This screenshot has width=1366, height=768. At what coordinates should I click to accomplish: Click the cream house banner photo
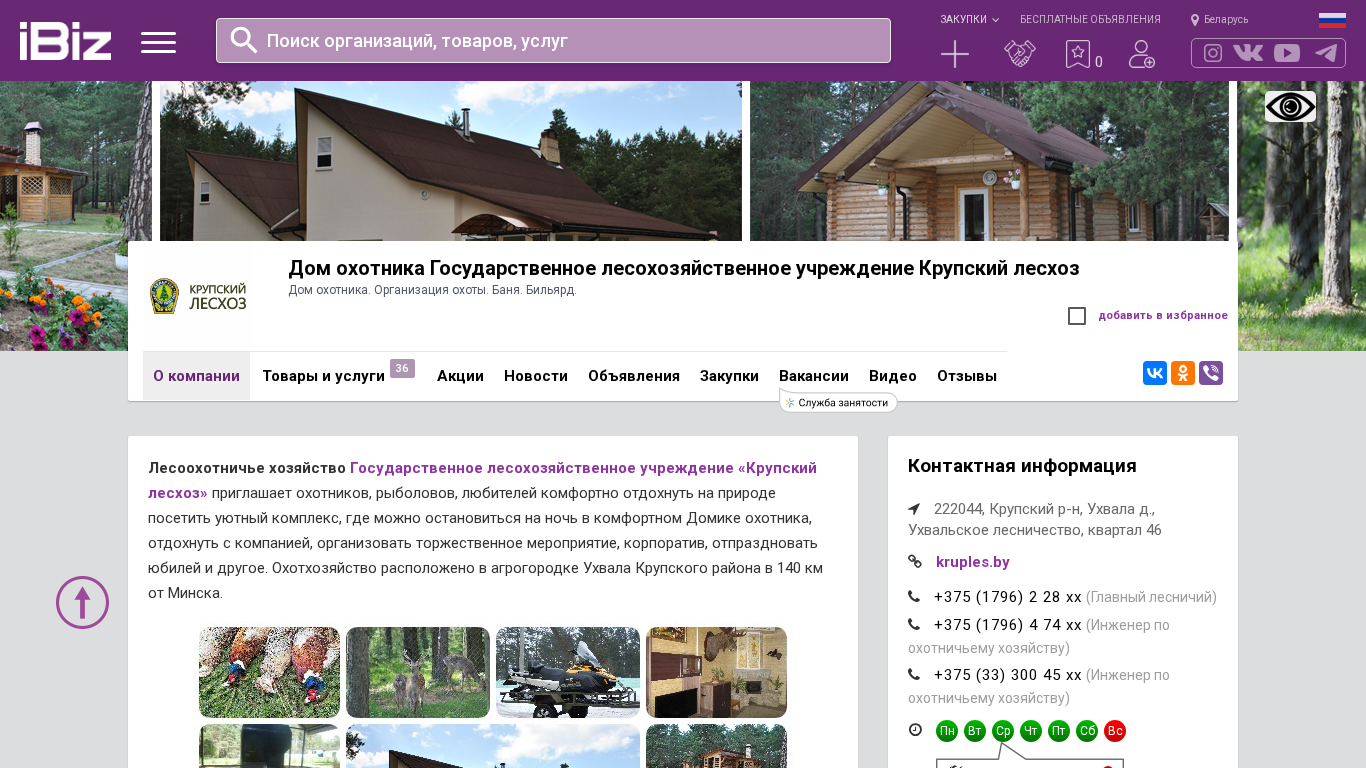click(451, 161)
